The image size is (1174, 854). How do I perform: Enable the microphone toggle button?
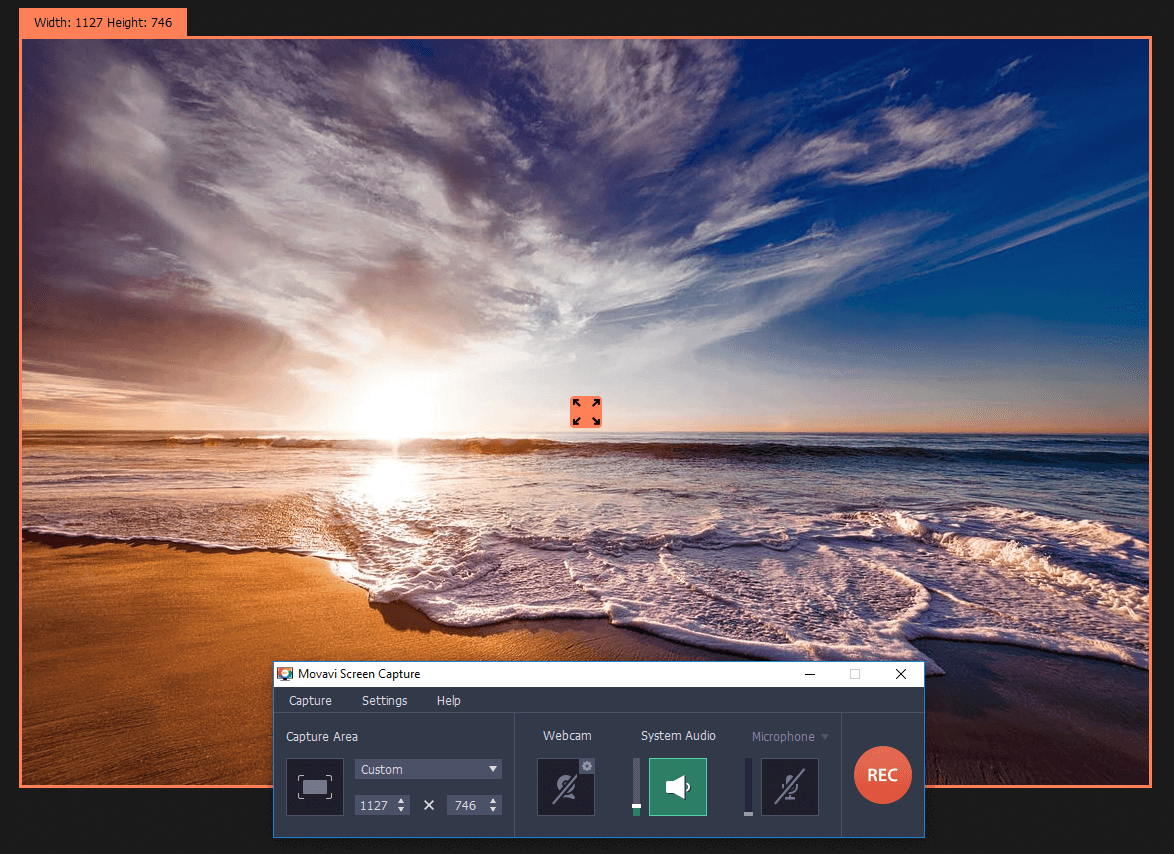pyautogui.click(x=790, y=787)
